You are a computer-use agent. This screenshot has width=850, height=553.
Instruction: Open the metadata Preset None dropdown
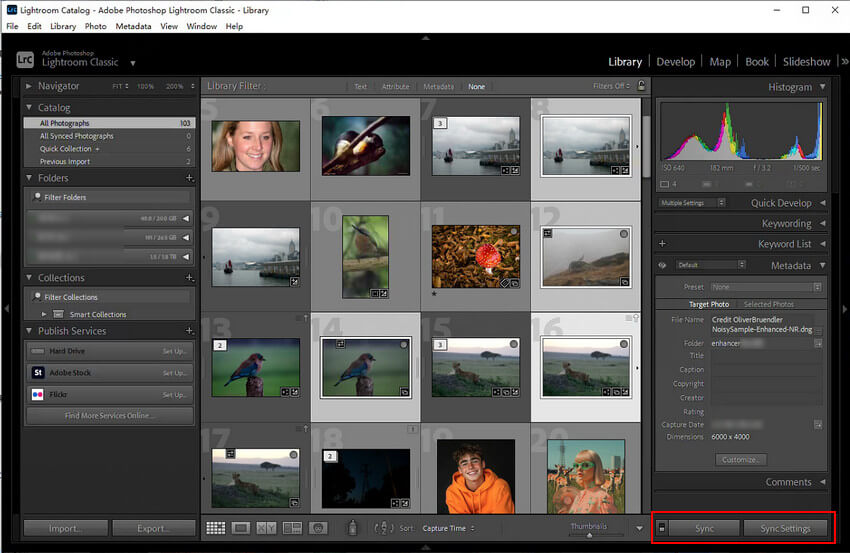pyautogui.click(x=765, y=287)
